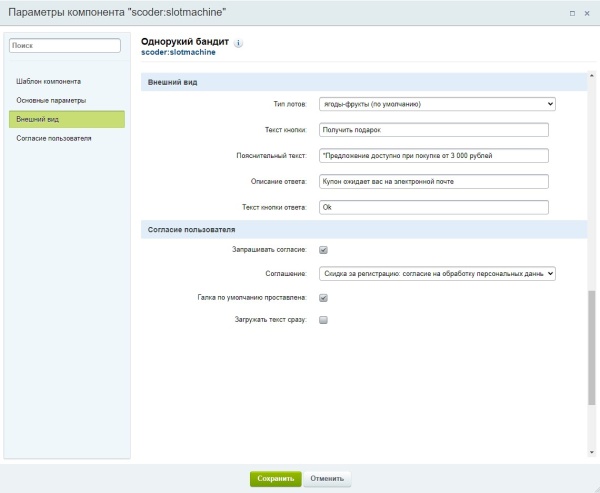Image resolution: width=600 pixels, height=493 pixels.
Task: Uncheck Галка по умолчанию проставлена
Action: [323, 298]
